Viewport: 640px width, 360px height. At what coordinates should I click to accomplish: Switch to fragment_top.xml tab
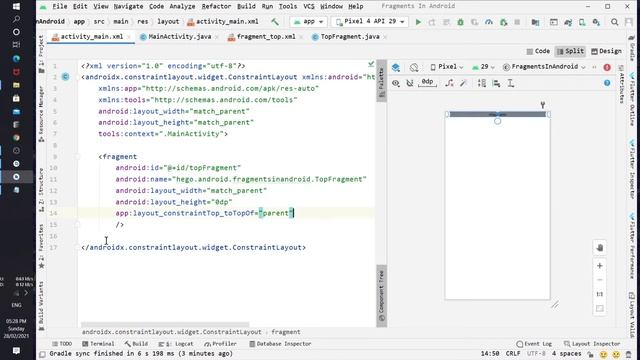(x=266, y=37)
